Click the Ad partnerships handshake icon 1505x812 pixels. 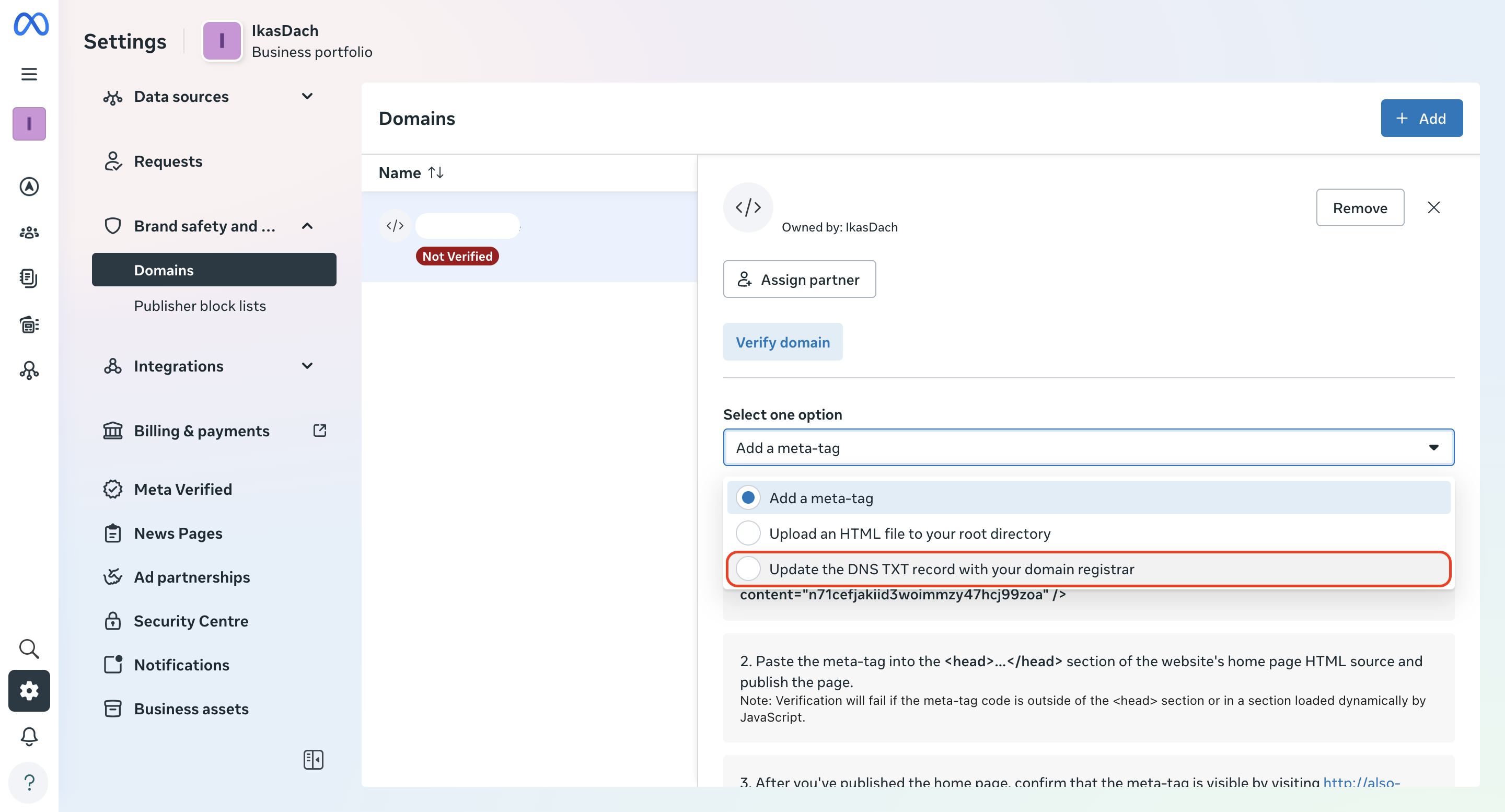pyautogui.click(x=113, y=577)
